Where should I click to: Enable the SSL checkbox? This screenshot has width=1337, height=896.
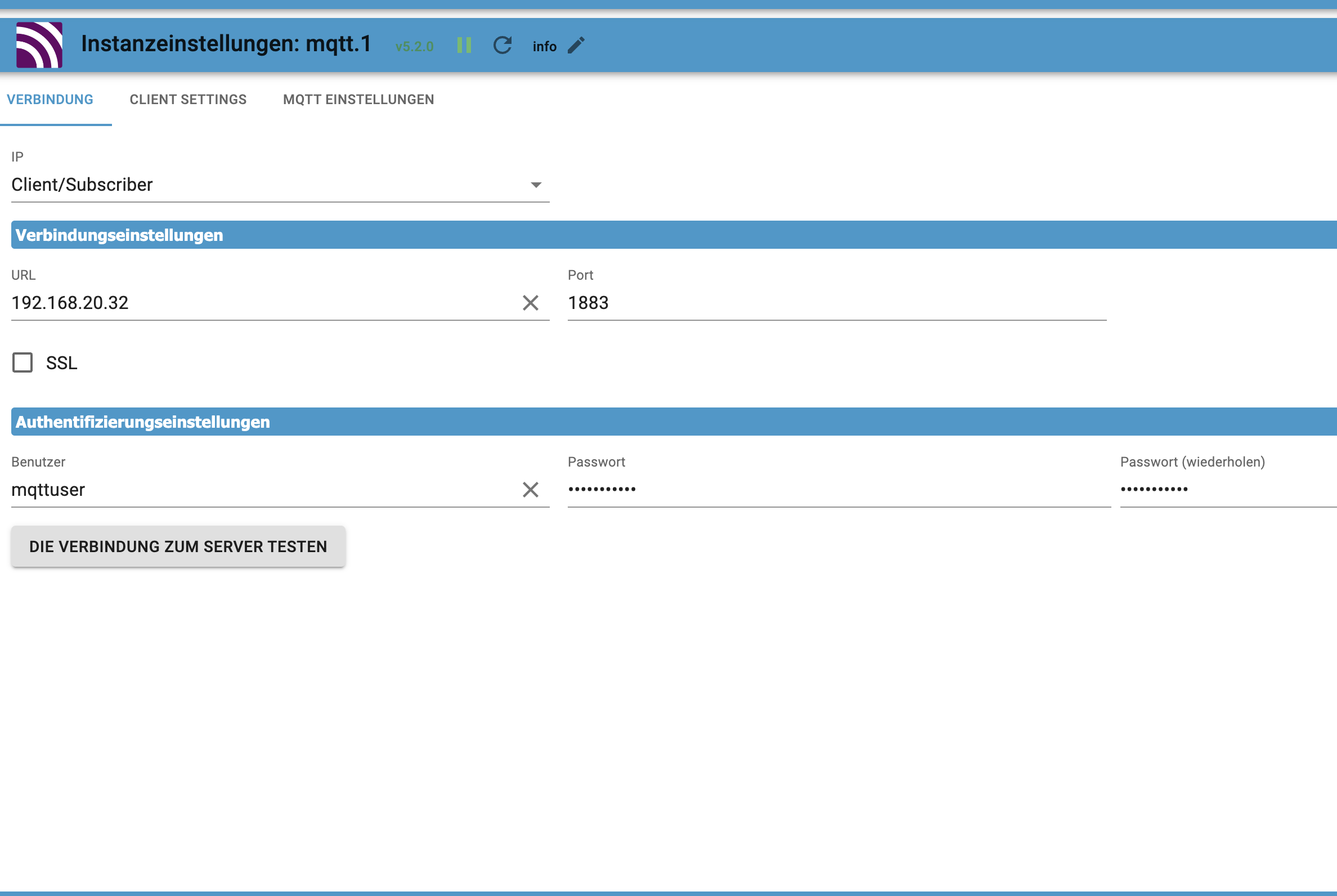(23, 362)
